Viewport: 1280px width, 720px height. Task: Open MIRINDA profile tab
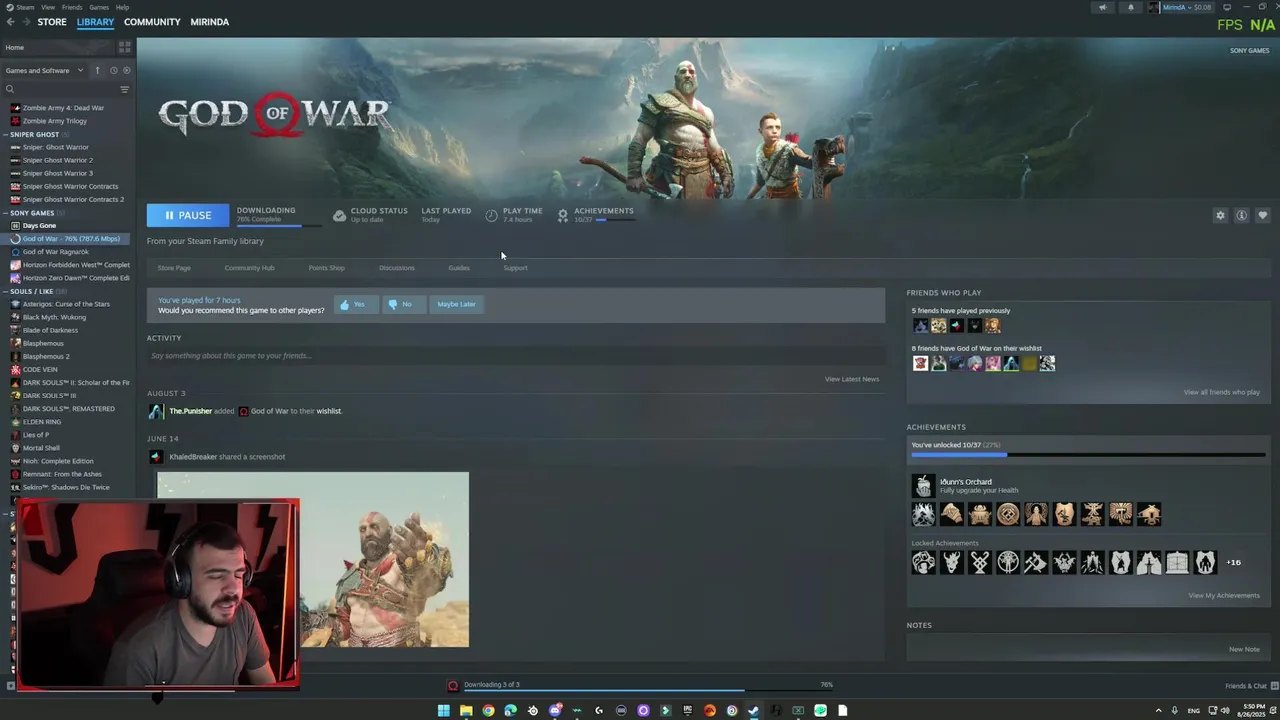(x=210, y=22)
